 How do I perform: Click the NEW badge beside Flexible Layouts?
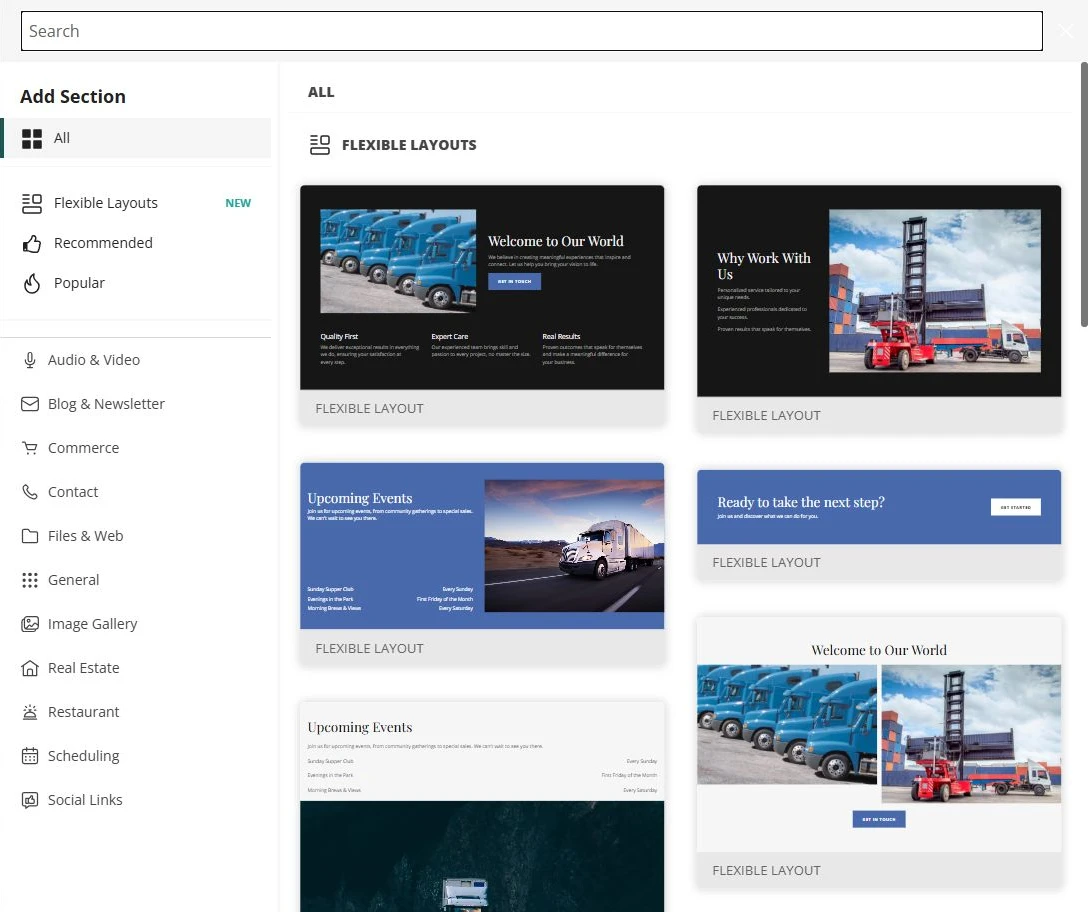pyautogui.click(x=238, y=203)
